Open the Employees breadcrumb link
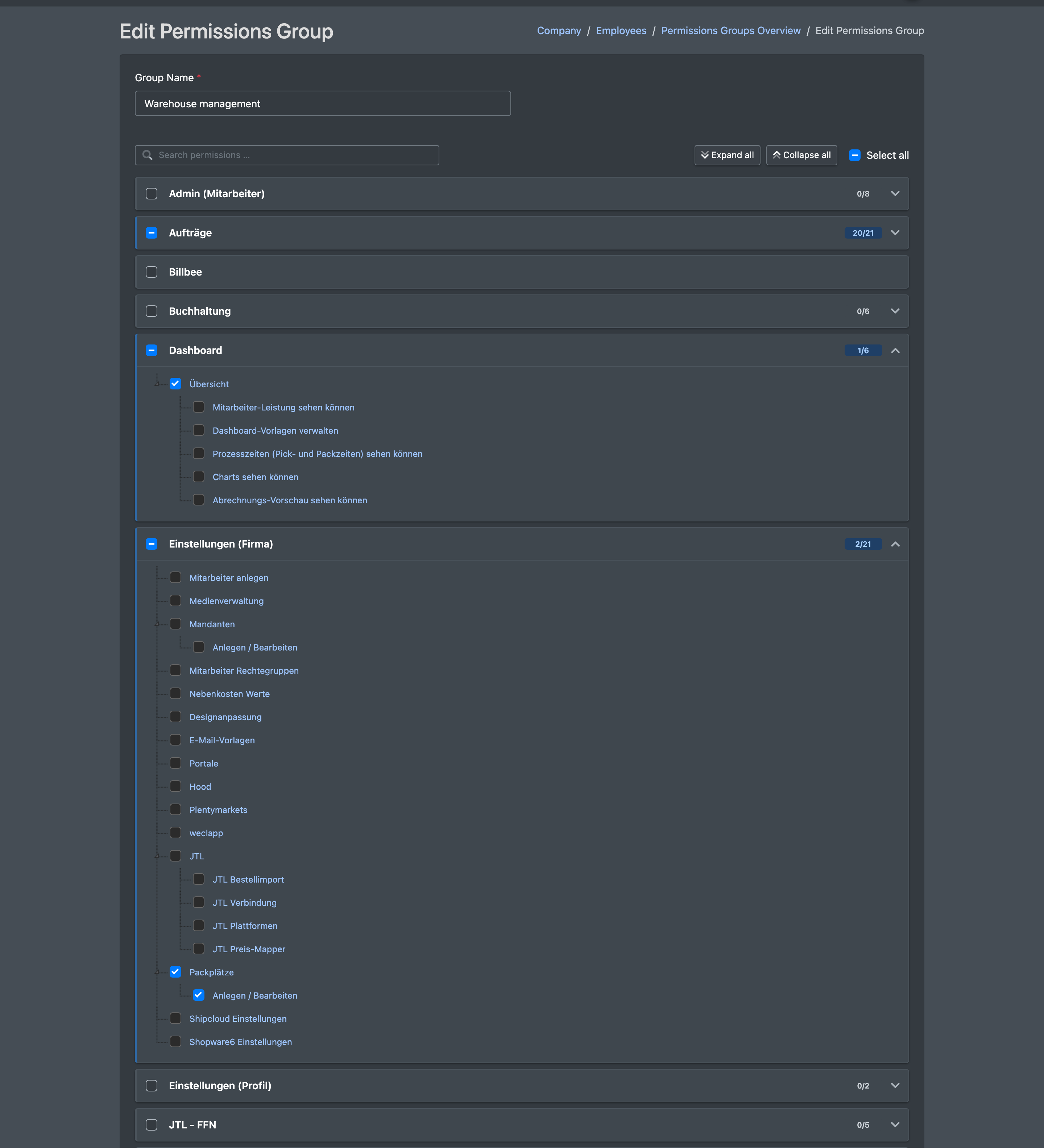This screenshot has width=1044, height=1148. tap(621, 31)
